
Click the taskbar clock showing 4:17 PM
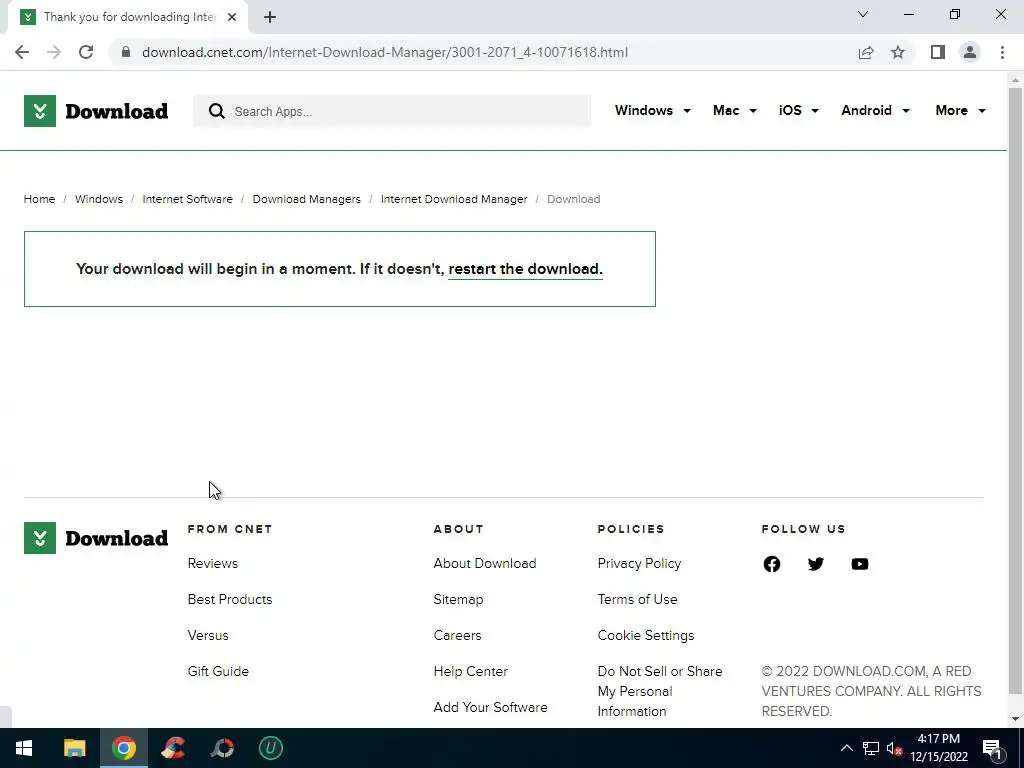pos(938,748)
